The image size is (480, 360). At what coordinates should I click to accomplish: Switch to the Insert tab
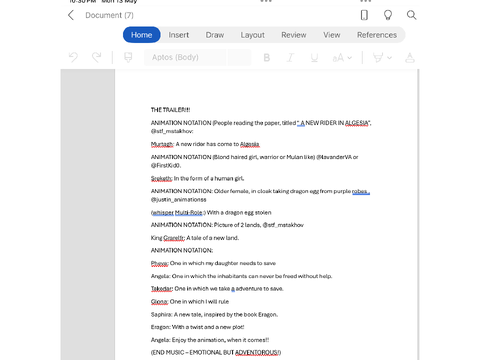pyautogui.click(x=179, y=35)
